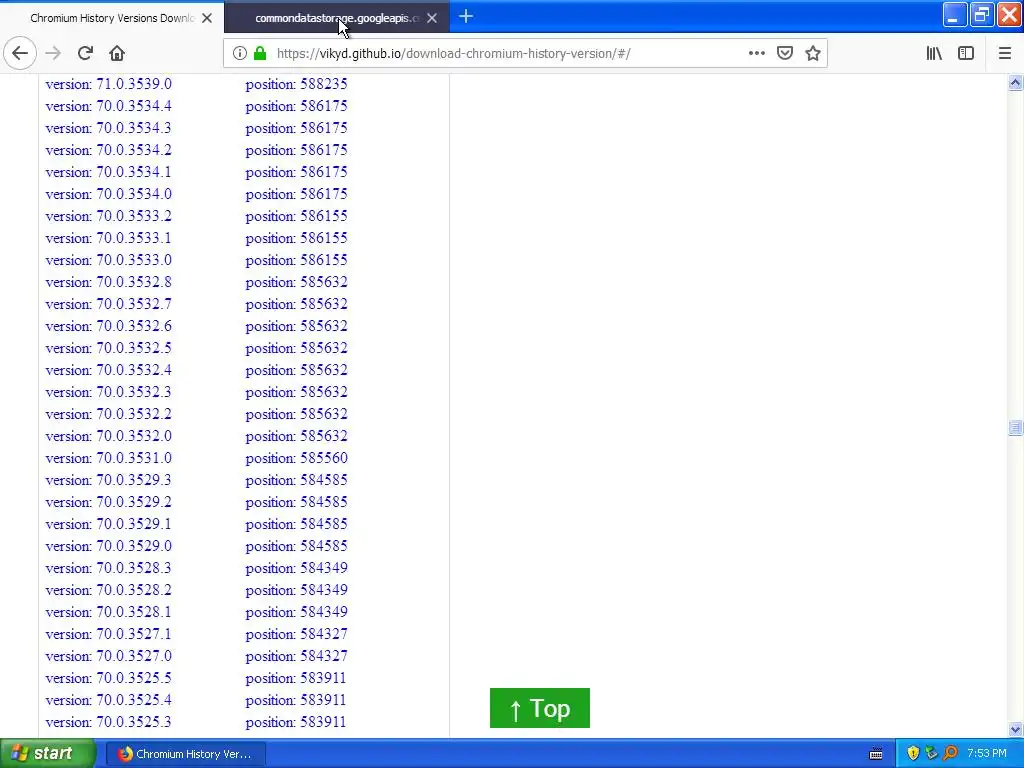This screenshot has width=1024, height=768.
Task: Click the forward navigation arrow
Action: click(x=53, y=54)
